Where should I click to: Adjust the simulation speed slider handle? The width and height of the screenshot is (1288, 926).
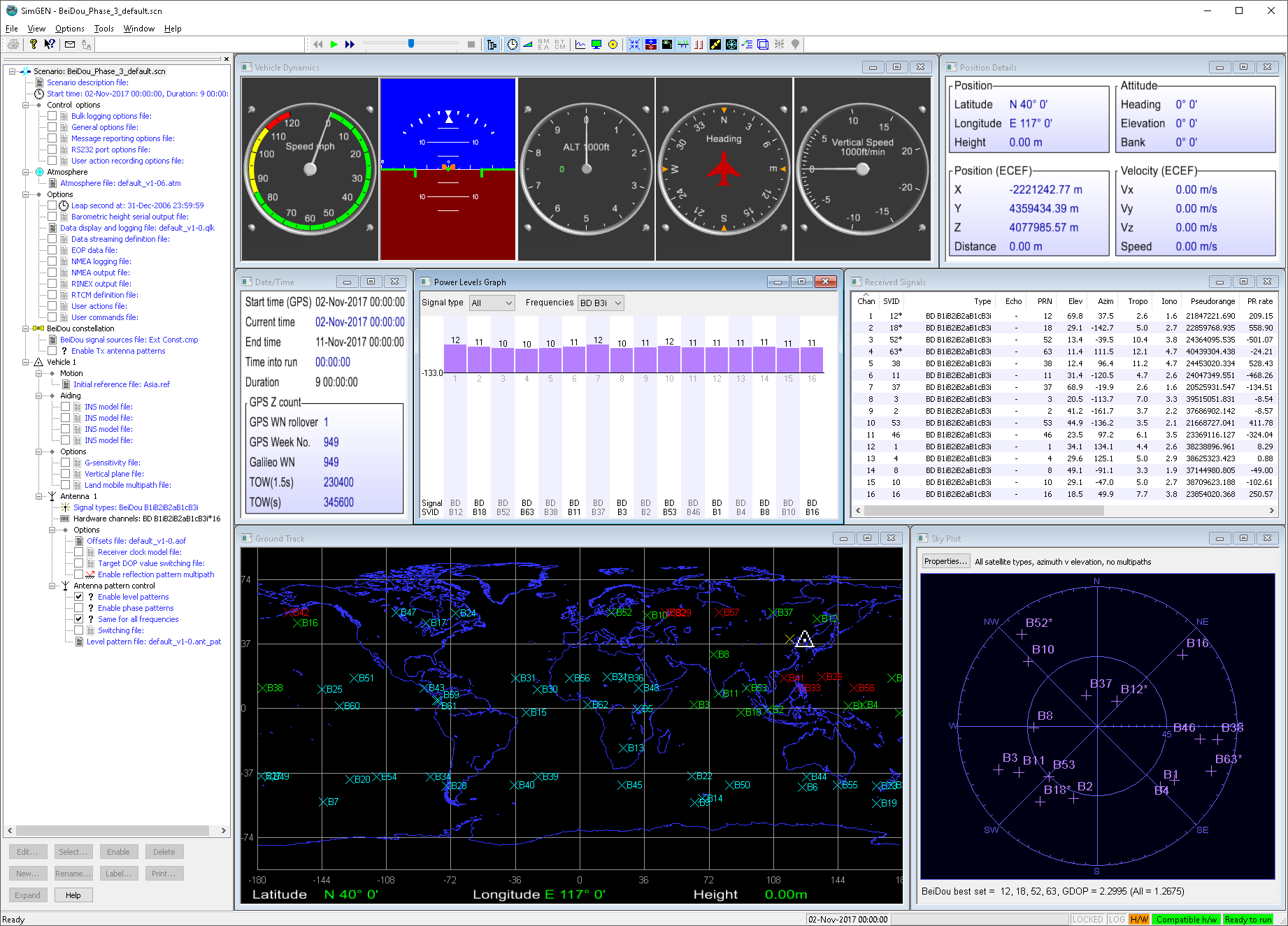pos(411,43)
